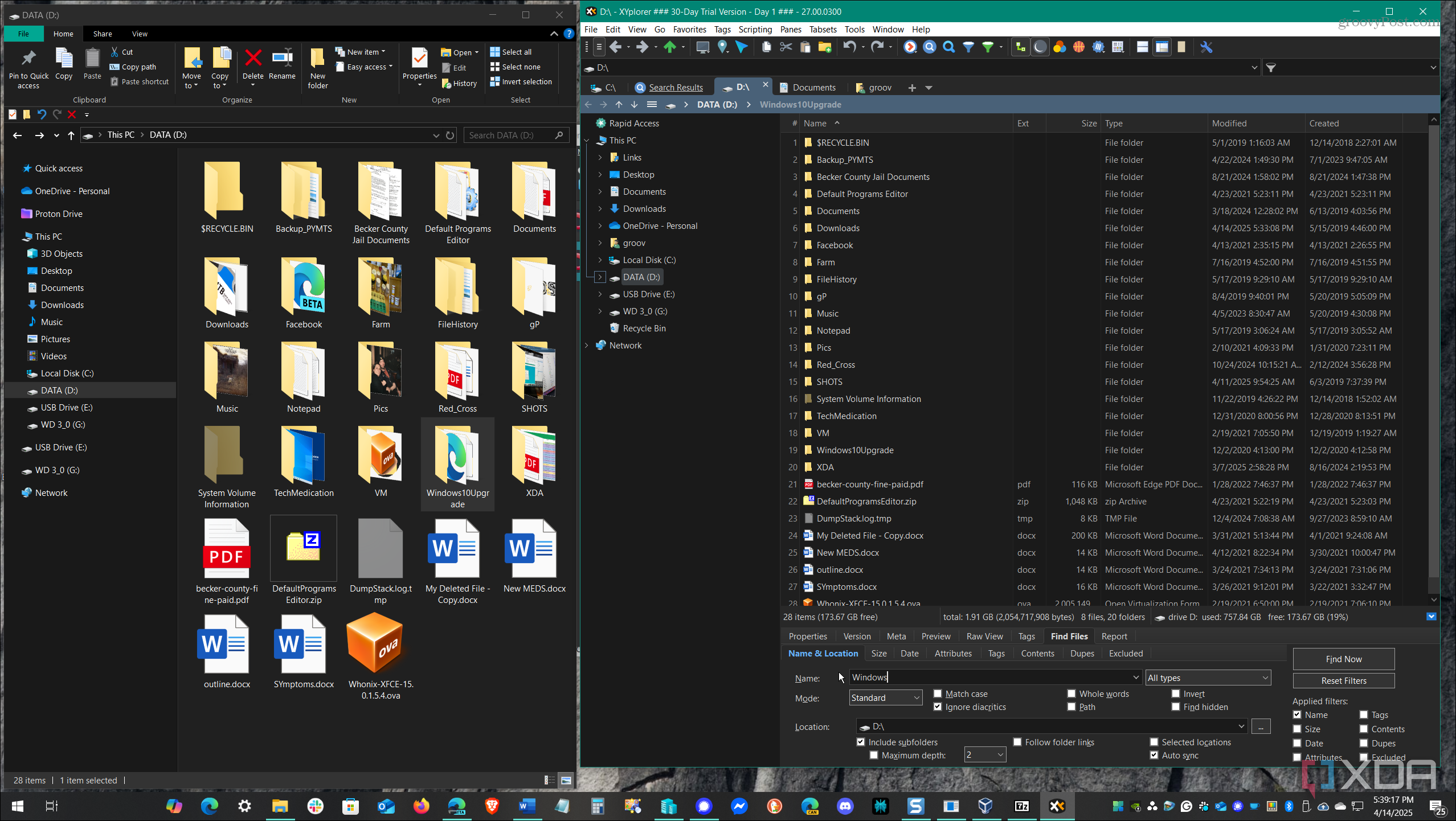
Task: Open the Configuration wrench icon in XYplorer
Action: tap(1206, 47)
